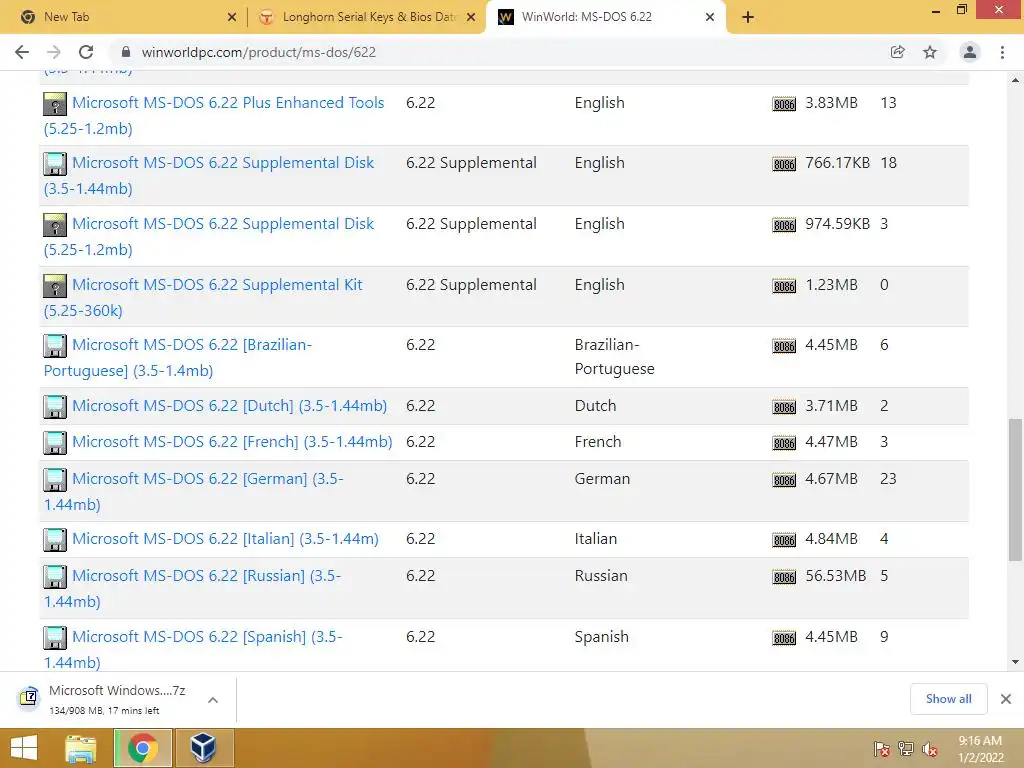This screenshot has width=1024, height=768.
Task: Click the scrollbar down arrow
Action: point(1015,662)
